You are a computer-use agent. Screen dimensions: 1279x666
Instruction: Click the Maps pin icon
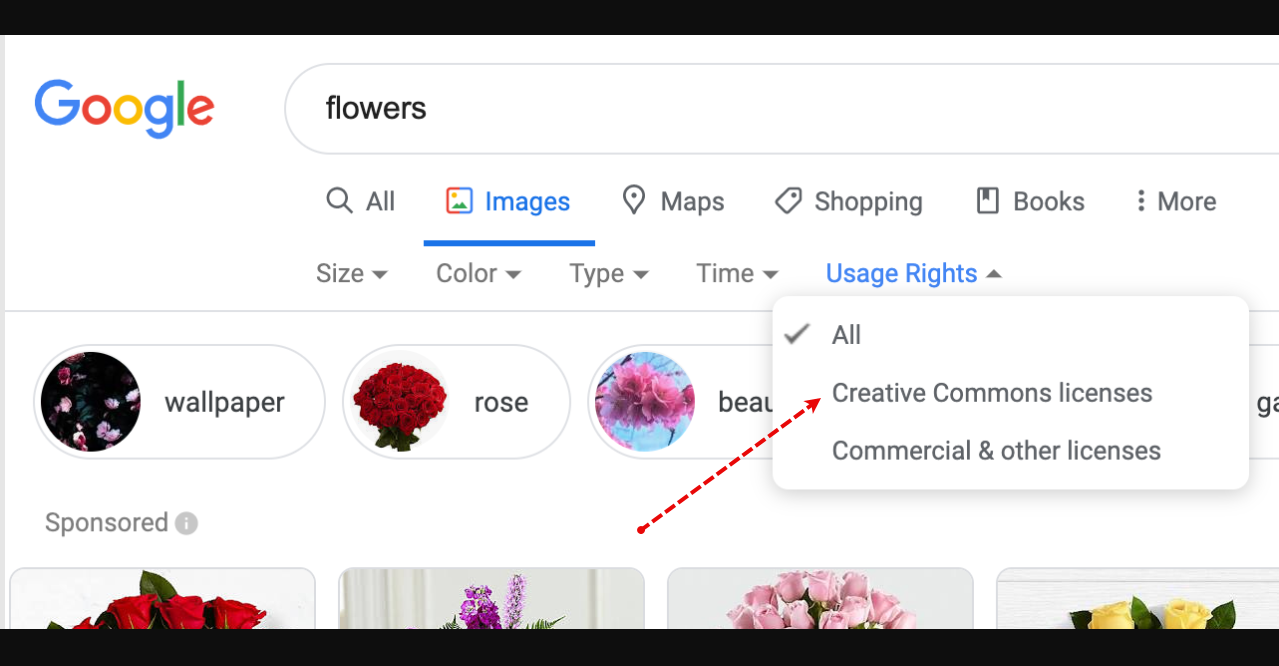(x=633, y=201)
